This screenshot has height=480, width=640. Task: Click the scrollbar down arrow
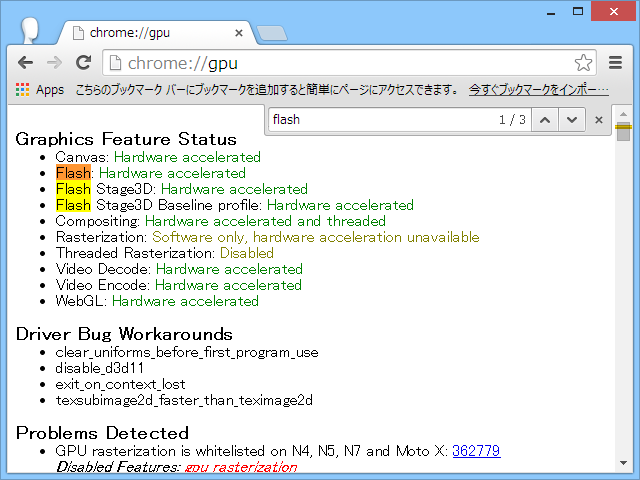623,463
